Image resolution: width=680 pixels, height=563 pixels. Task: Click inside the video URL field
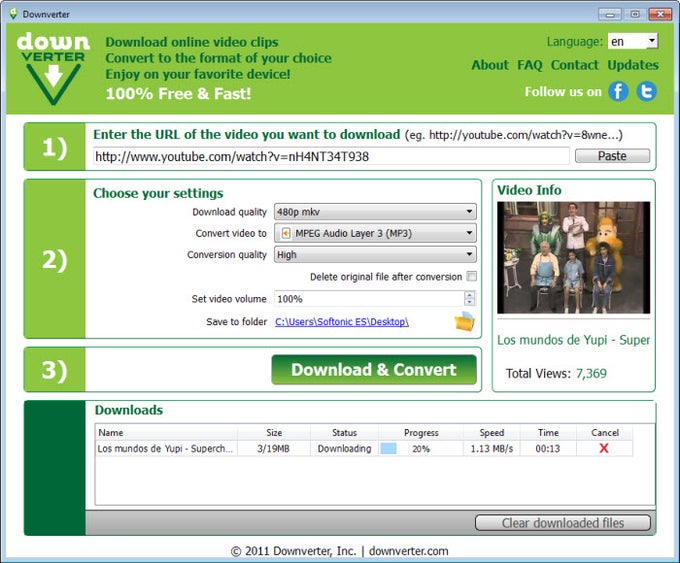331,156
